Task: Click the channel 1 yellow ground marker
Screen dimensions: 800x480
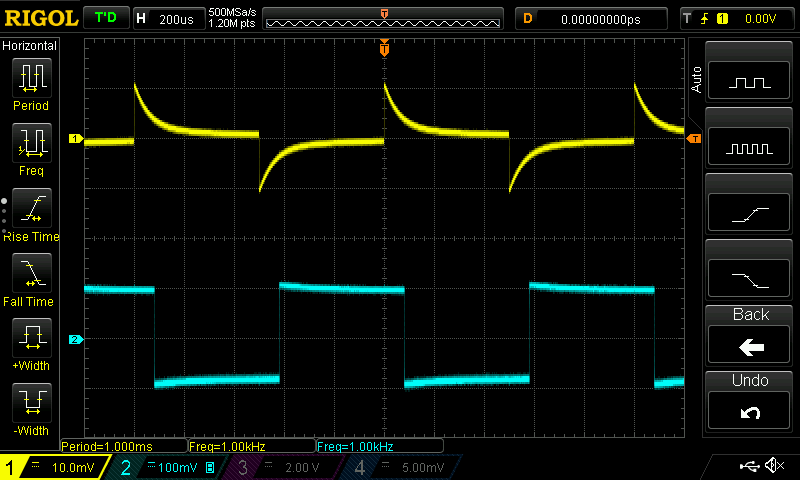Action: (x=76, y=138)
